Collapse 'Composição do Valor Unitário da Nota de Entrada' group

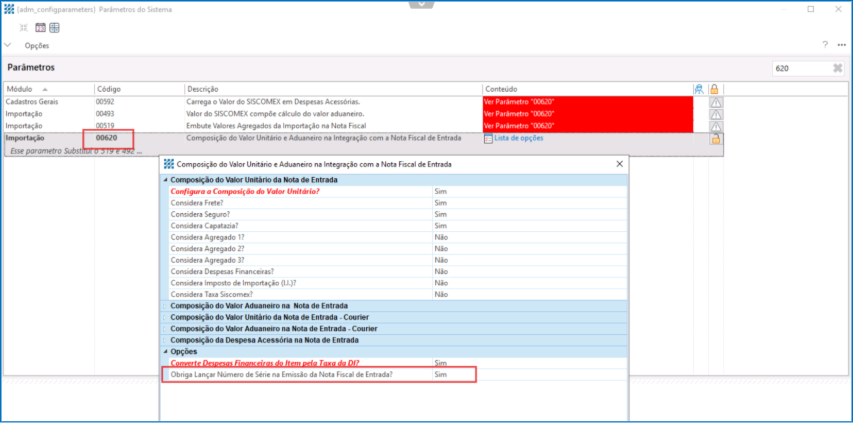165,179
